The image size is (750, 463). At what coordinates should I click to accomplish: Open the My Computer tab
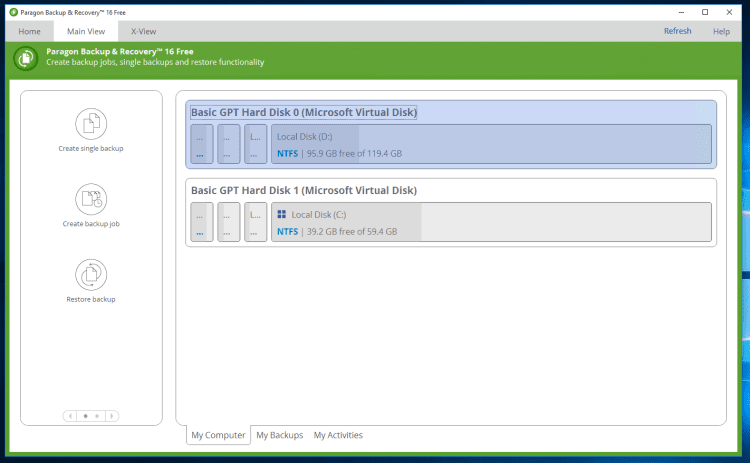(218, 435)
